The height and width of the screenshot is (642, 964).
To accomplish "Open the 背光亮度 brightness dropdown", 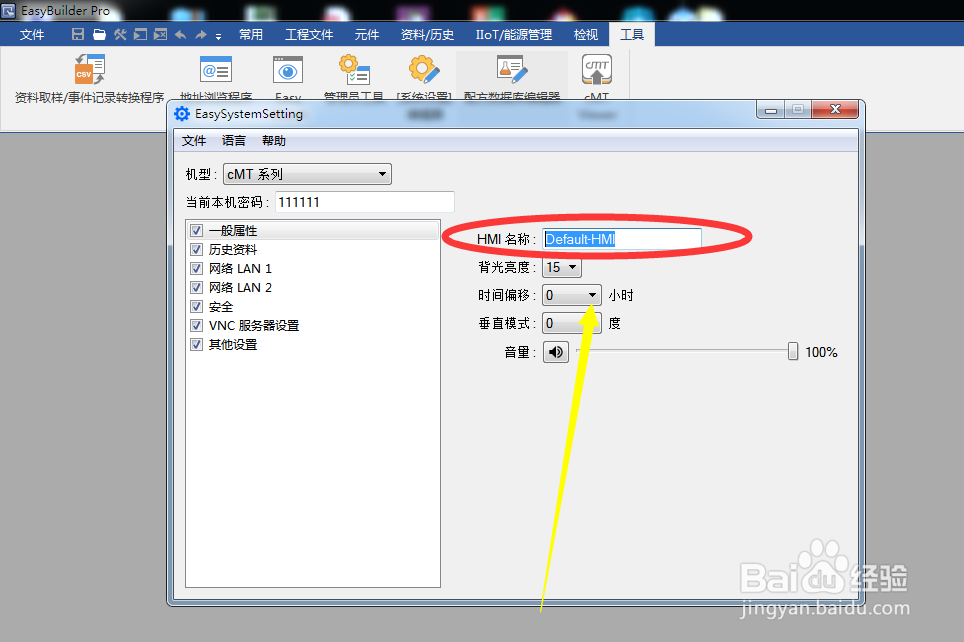I will click(561, 267).
